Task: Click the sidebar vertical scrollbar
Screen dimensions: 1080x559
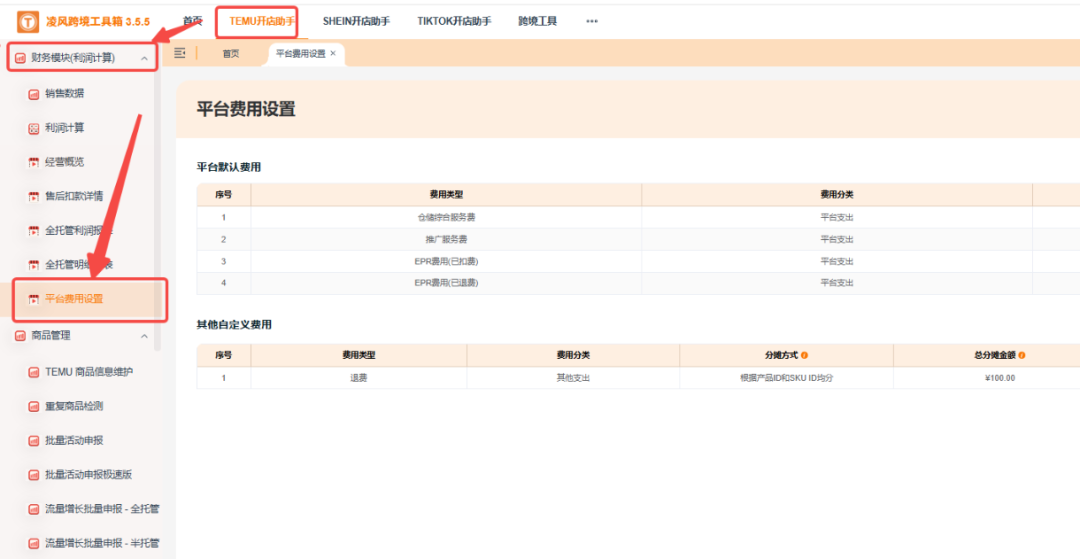Action: point(158,207)
